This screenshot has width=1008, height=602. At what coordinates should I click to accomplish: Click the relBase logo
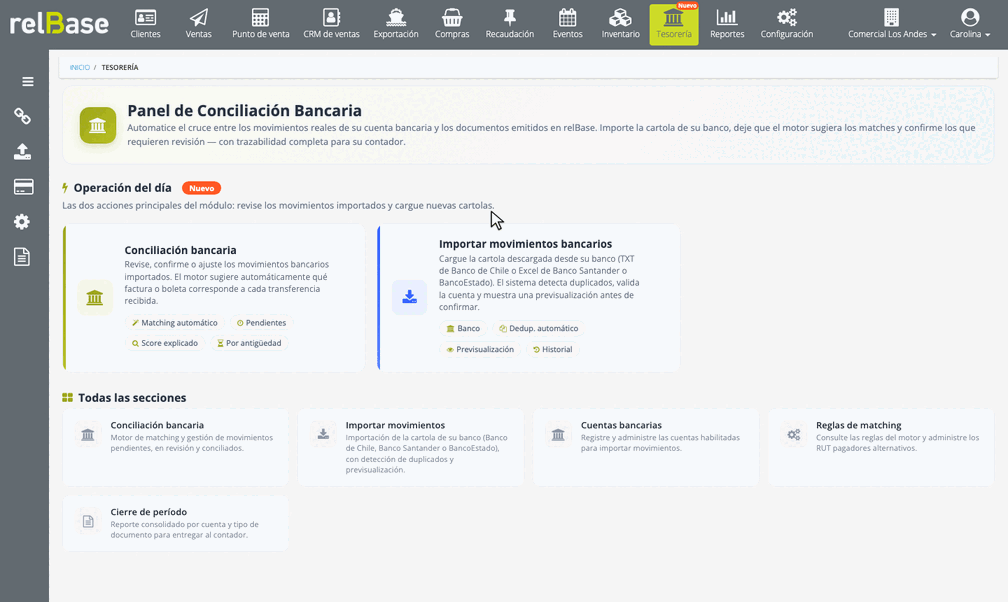point(59,24)
